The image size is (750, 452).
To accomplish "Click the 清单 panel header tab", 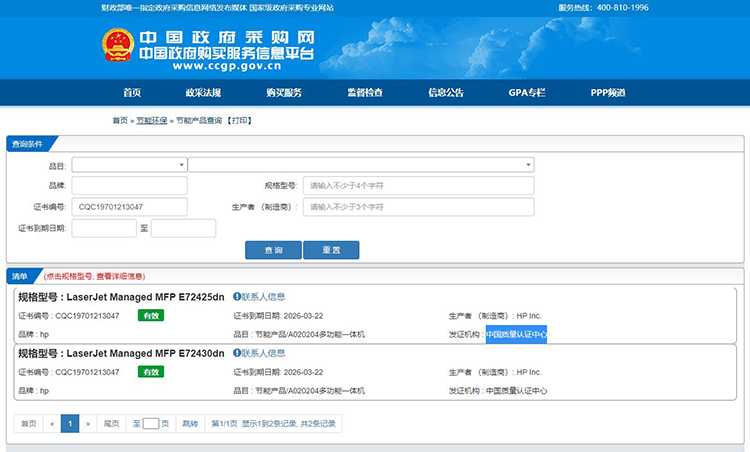I will pyautogui.click(x=20, y=276).
